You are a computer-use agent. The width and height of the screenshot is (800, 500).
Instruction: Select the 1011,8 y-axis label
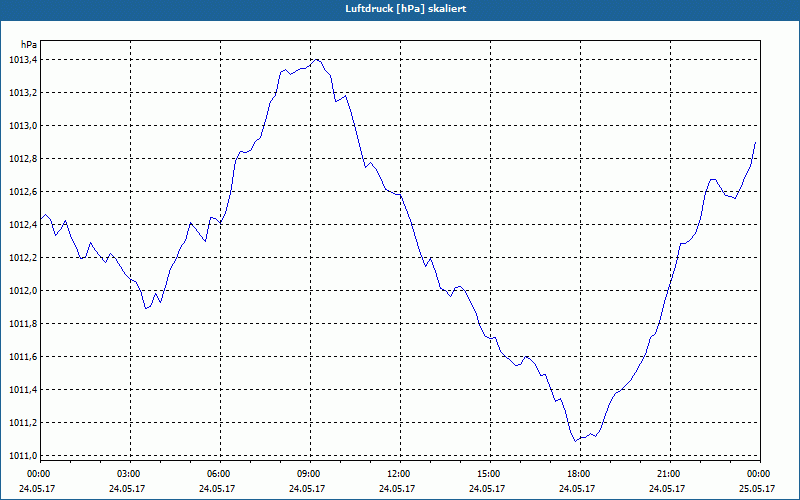pos(23,324)
